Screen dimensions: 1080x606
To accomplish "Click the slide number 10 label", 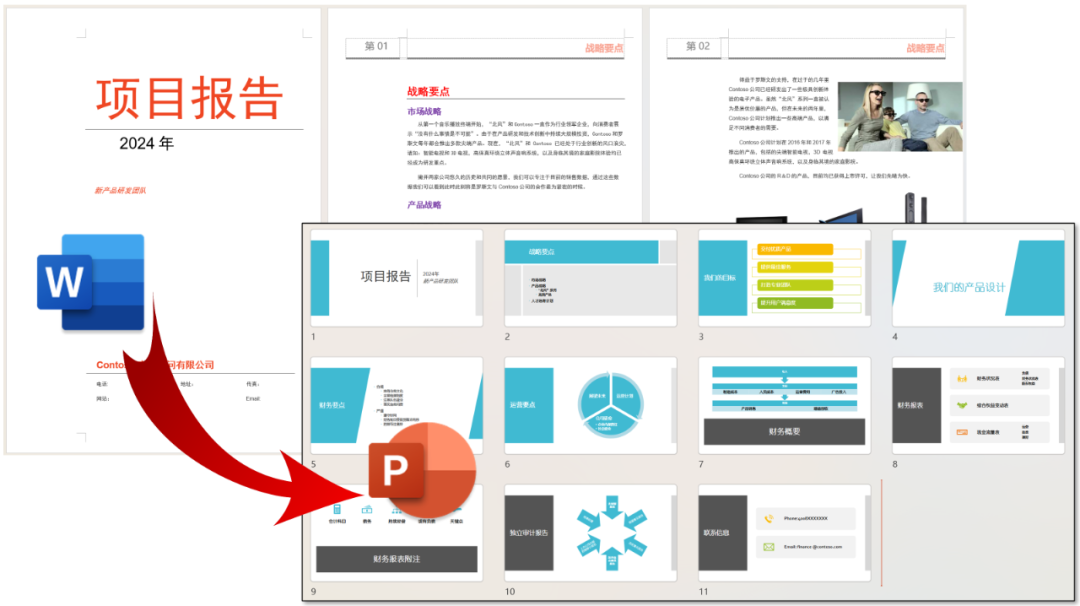I will pos(510,592).
